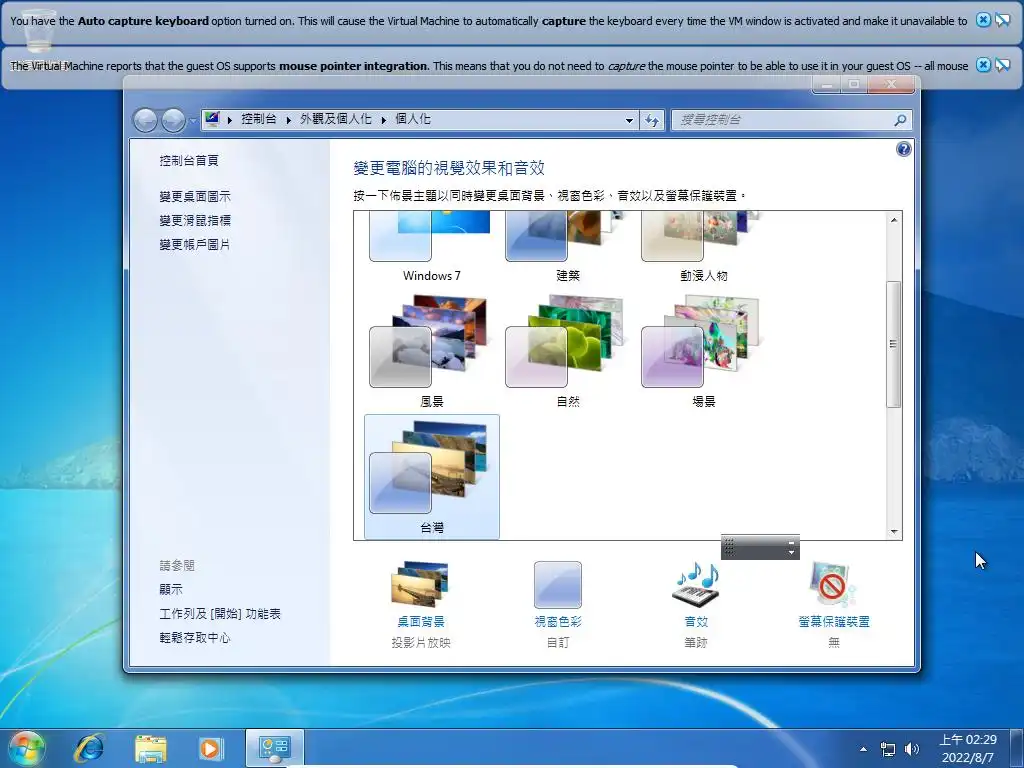Open the language bar options arrow
The image size is (1024, 768).
(x=791, y=552)
